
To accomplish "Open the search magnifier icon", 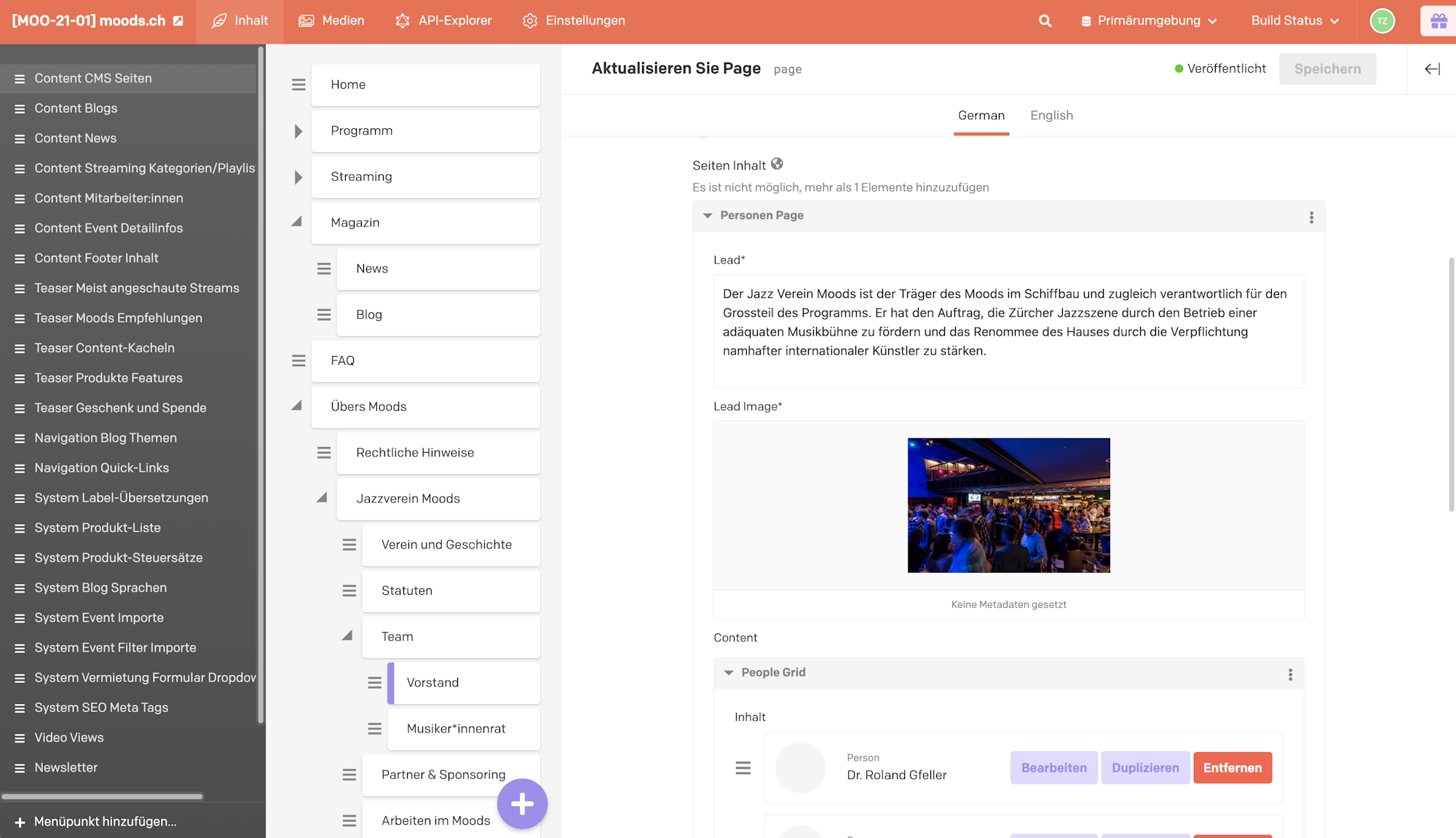I will (x=1045, y=21).
